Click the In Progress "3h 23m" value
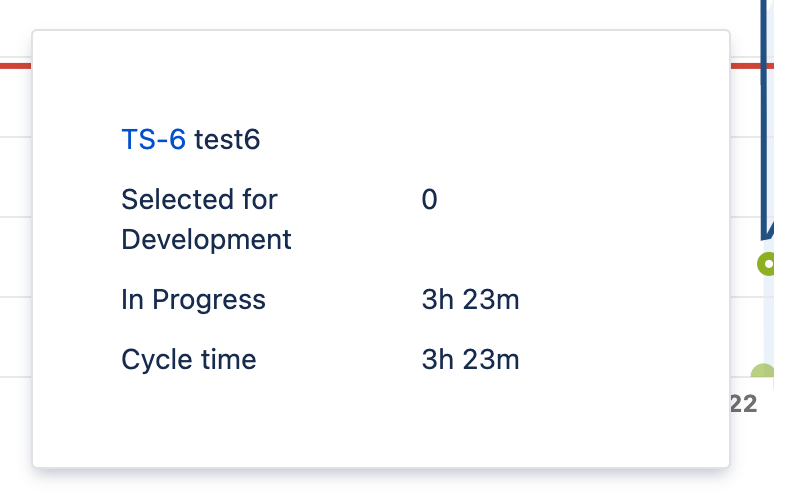The image size is (786, 502). click(x=470, y=299)
